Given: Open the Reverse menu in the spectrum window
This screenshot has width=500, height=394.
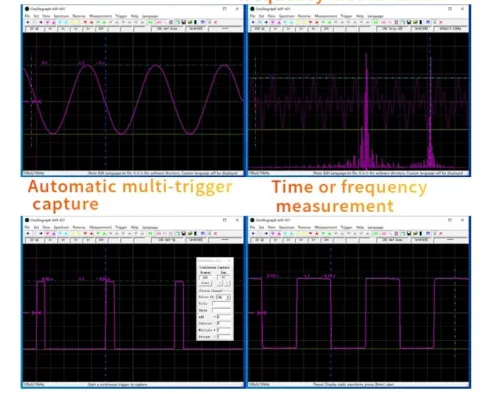Looking at the screenshot, I should point(304,16).
